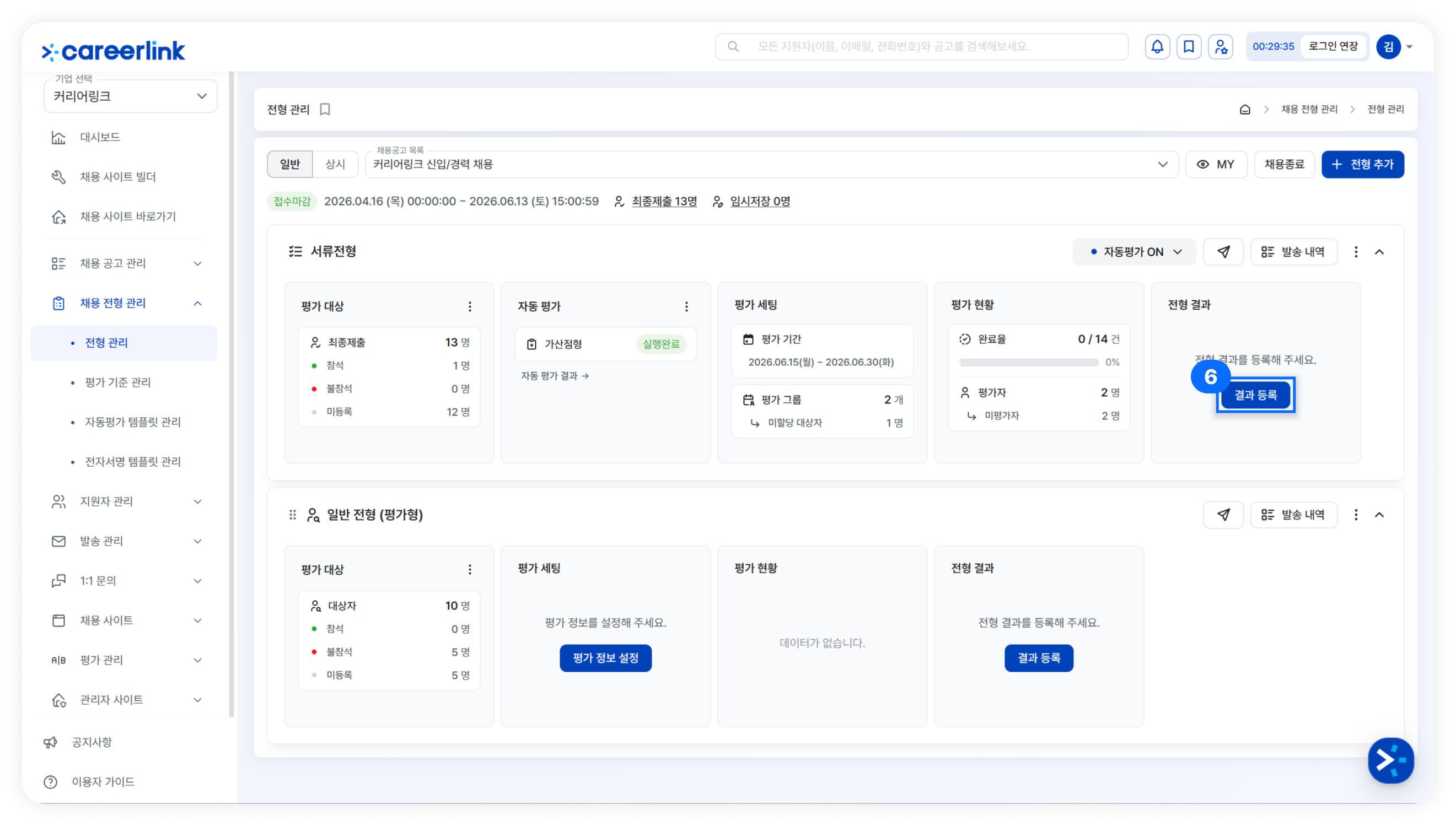Click the 전형 추가 button

coord(1362,165)
